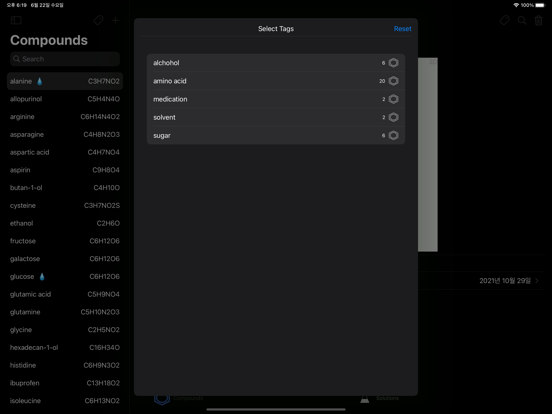Select the alchohol tag row
The image size is (552, 414).
point(276,63)
